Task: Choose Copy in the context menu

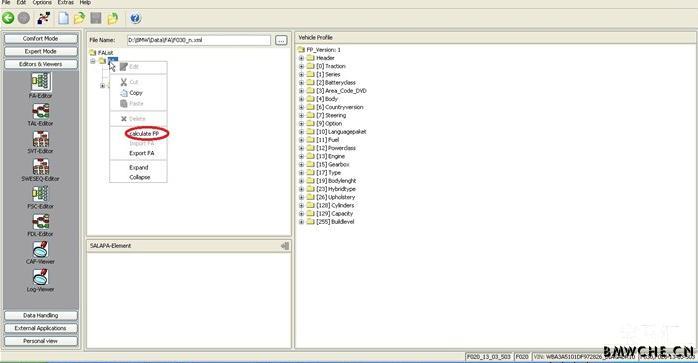Action: tap(136, 93)
